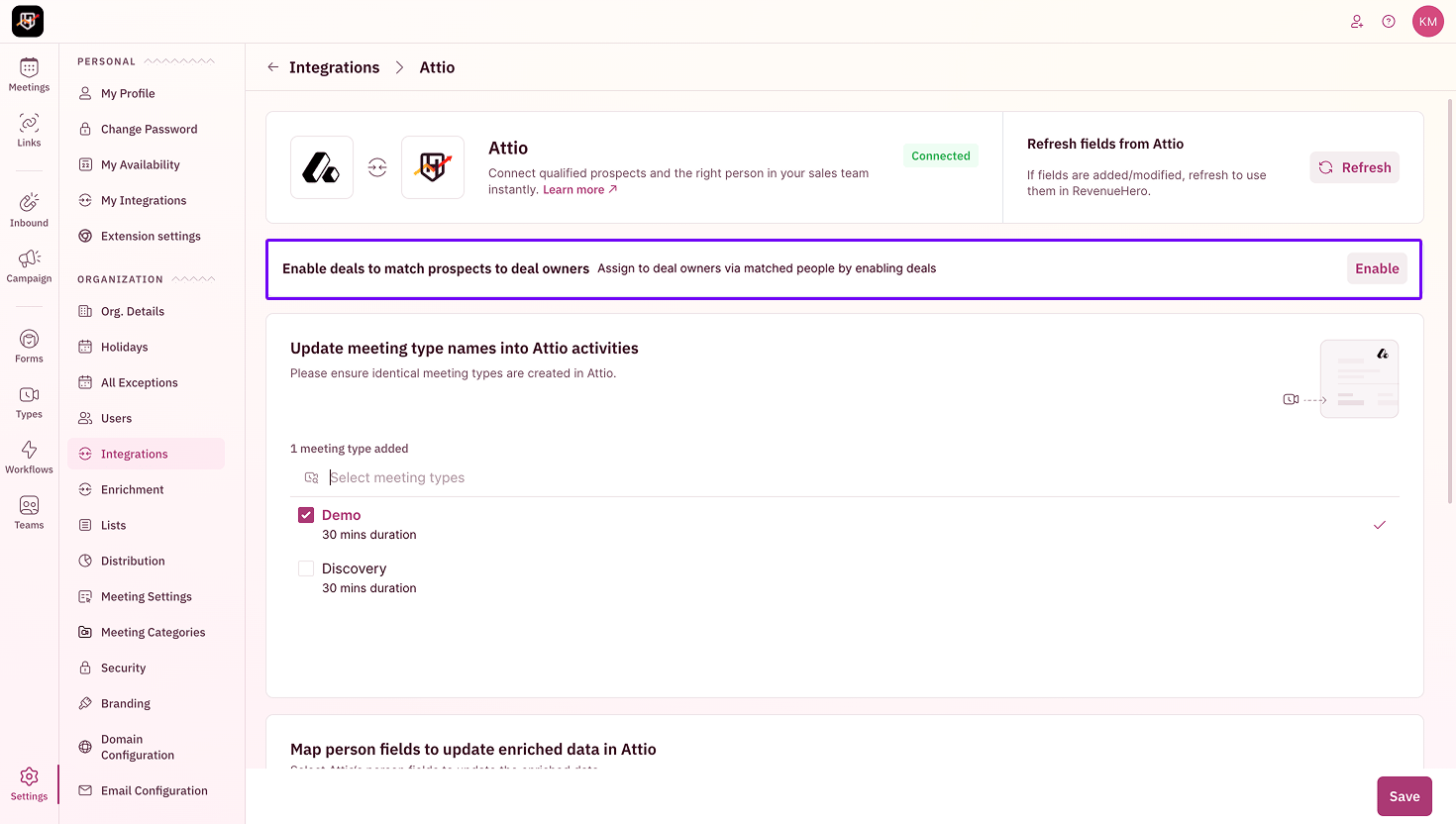
Task: Open Meeting Categories page
Action: 147,632
